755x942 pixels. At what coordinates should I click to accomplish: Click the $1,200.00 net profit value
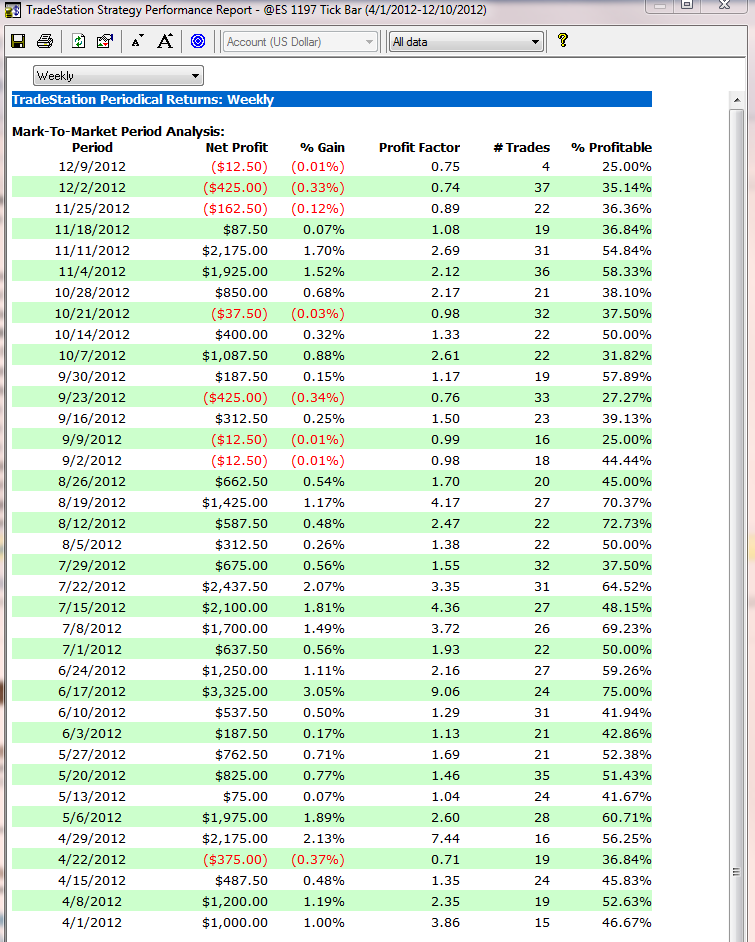click(x=235, y=903)
